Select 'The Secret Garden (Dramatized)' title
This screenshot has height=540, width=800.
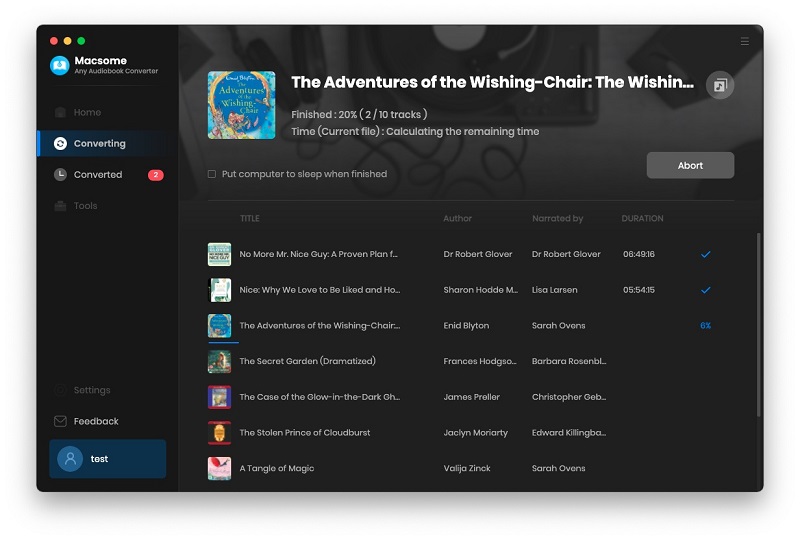308,361
